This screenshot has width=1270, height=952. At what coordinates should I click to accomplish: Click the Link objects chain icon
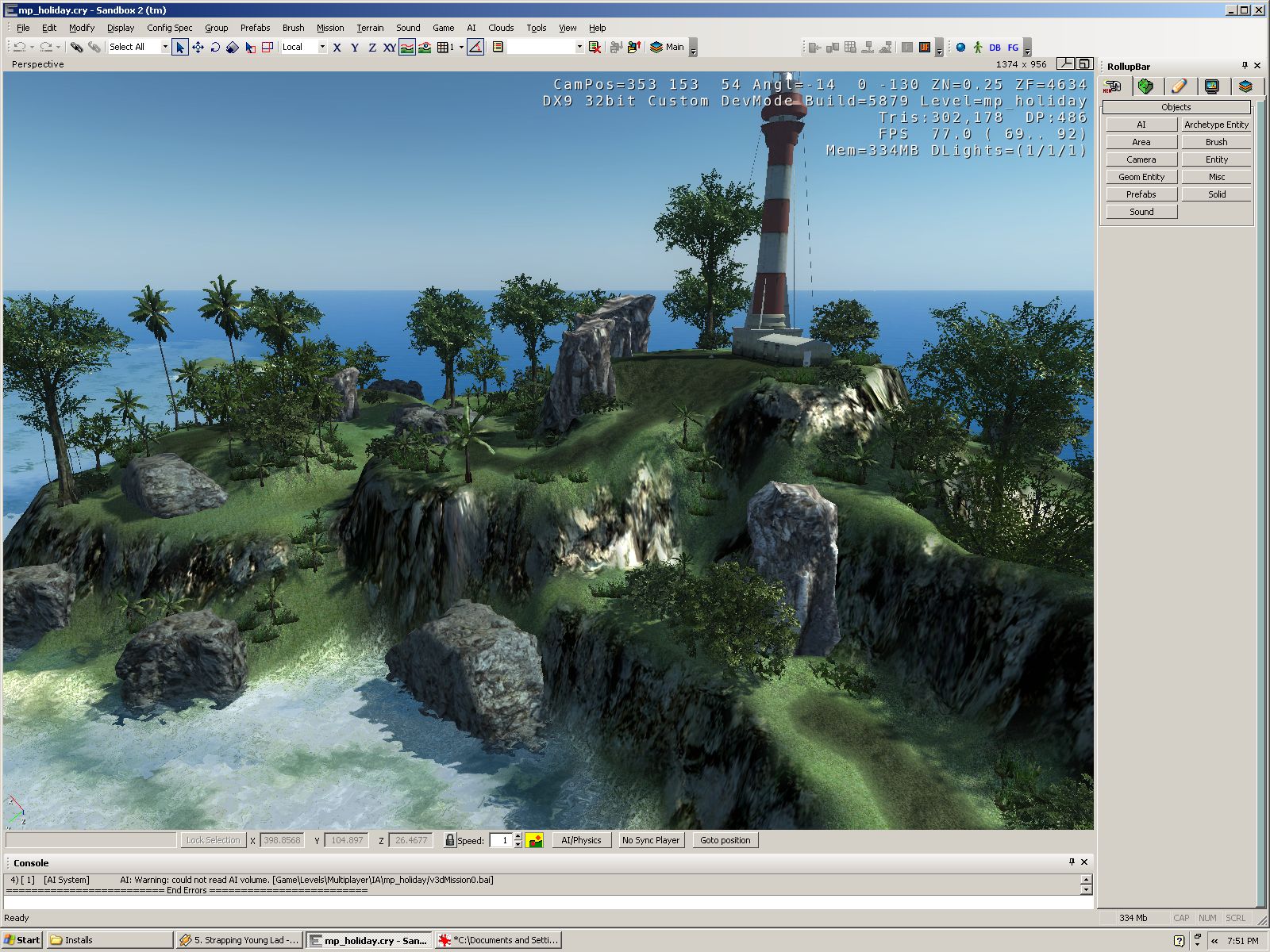tap(76, 47)
